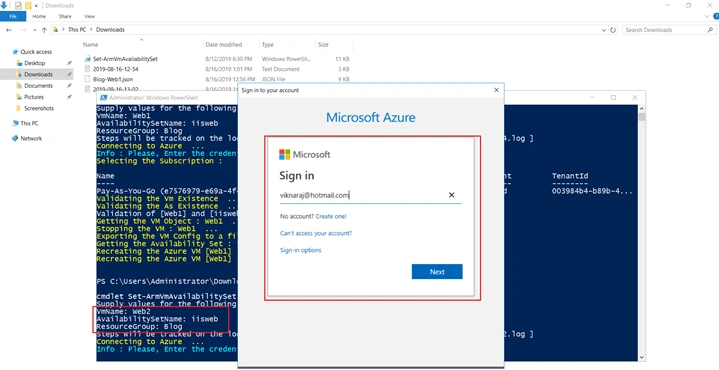
Task: Expand the ribbon with the chevron
Action: (x=707, y=17)
